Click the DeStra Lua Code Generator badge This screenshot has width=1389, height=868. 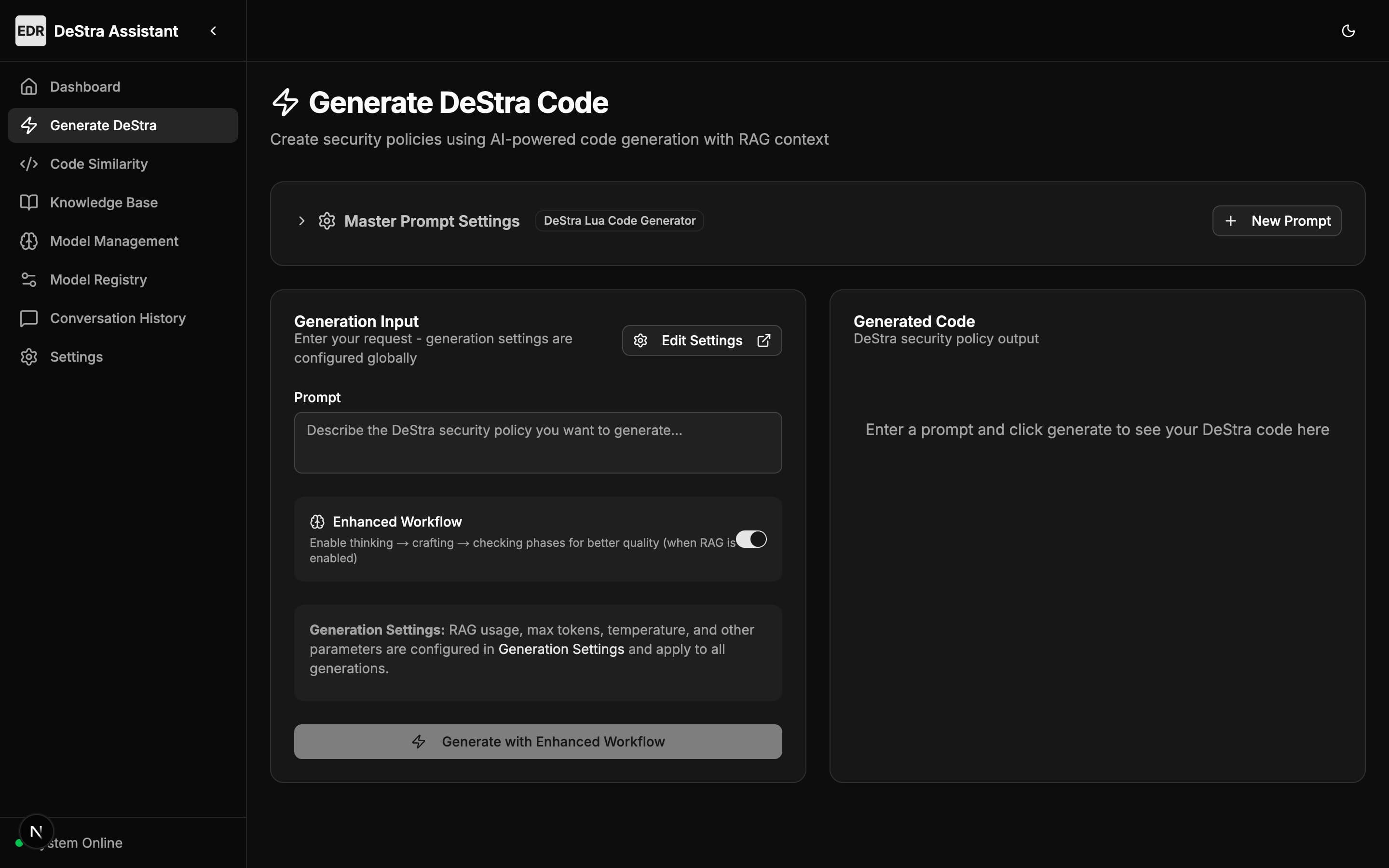(619, 221)
